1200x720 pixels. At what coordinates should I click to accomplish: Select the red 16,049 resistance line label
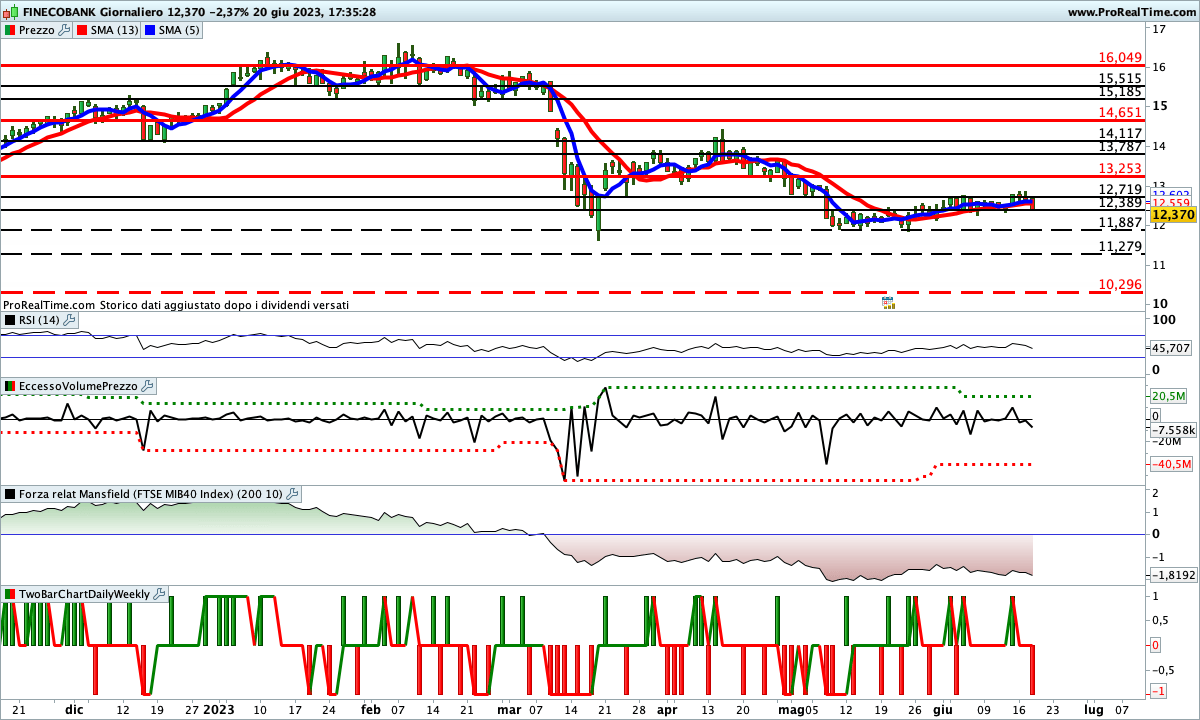tap(1120, 57)
